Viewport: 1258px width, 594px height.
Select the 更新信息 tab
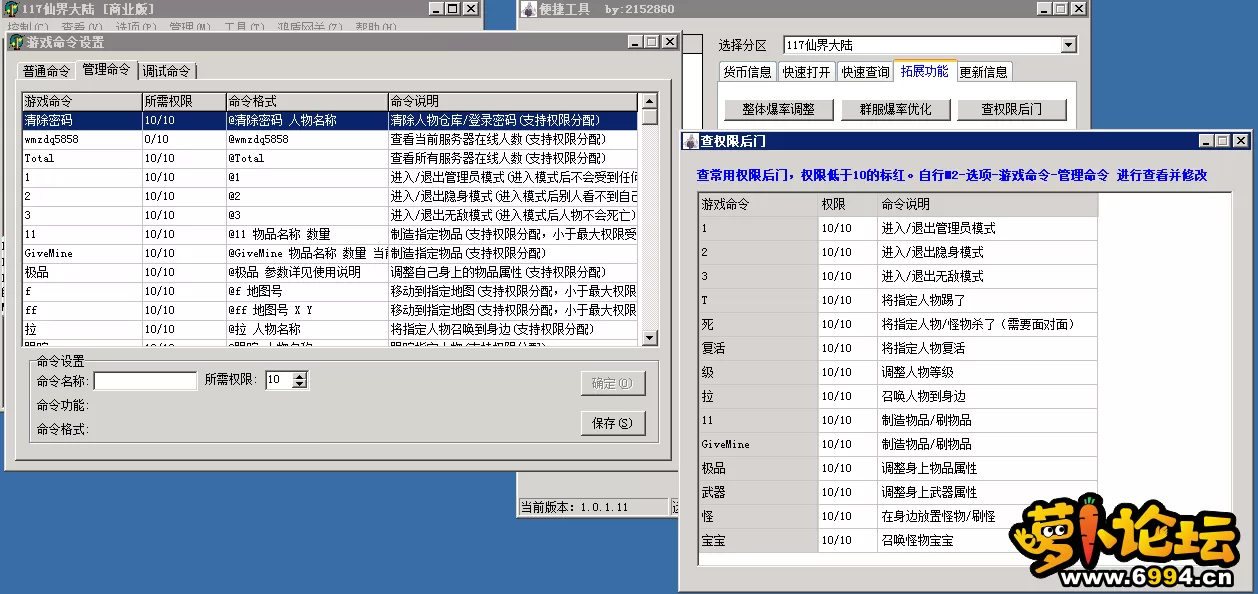pos(984,72)
